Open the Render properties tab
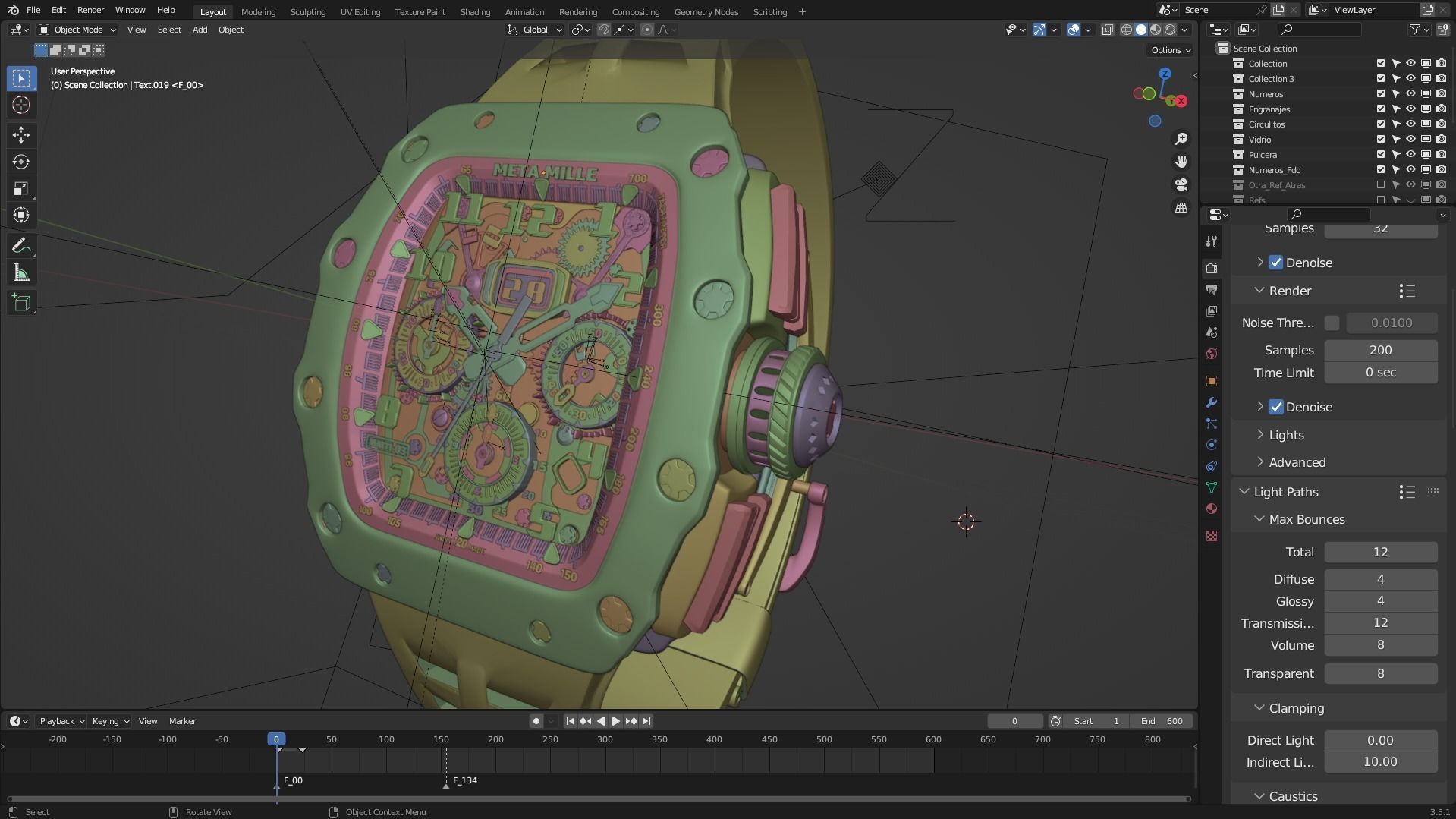 1212,269
